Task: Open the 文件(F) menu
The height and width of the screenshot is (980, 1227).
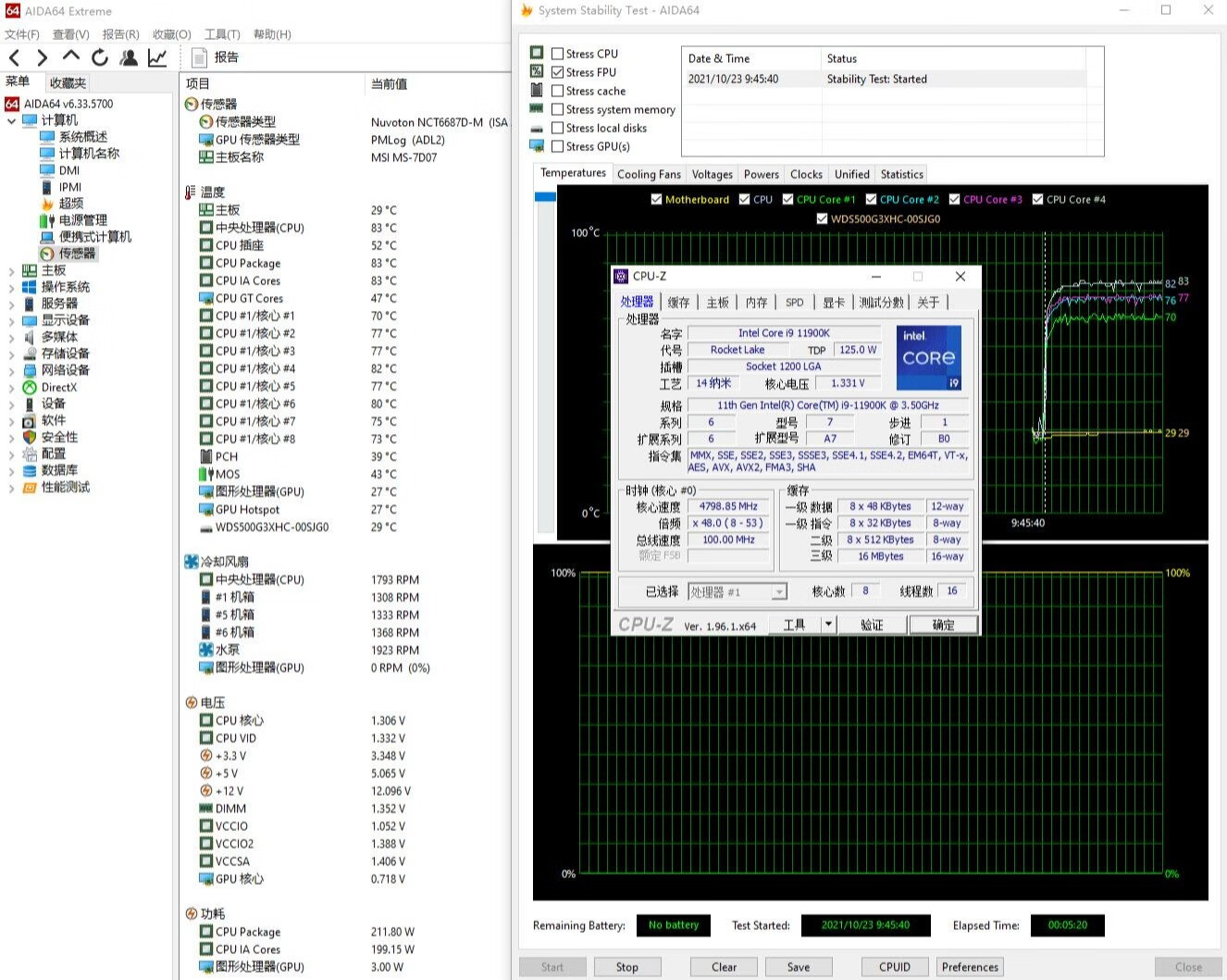Action: point(22,34)
